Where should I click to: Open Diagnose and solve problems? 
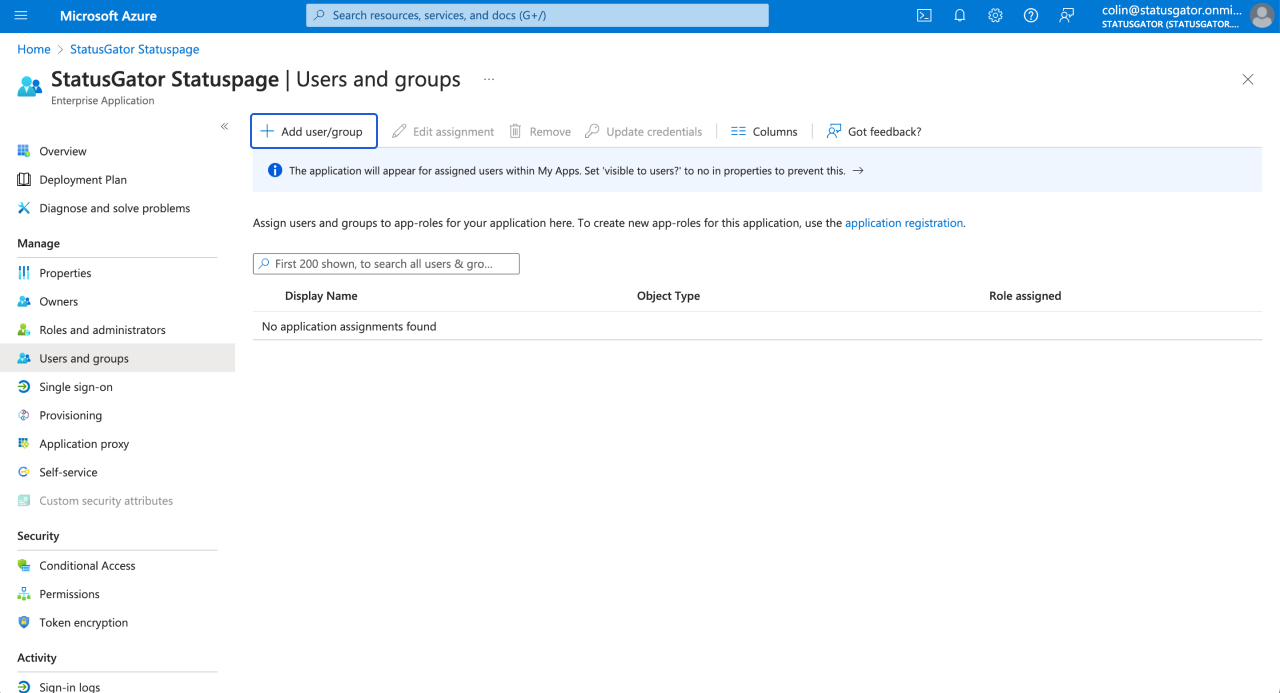tap(117, 208)
